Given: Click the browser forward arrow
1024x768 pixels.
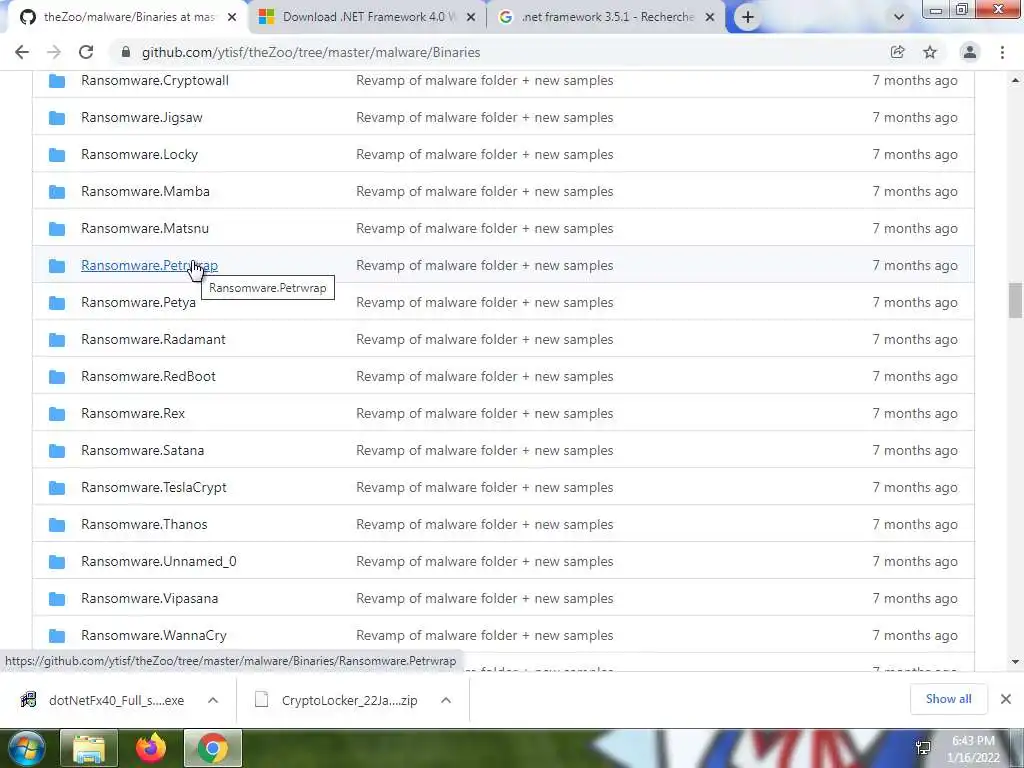Looking at the screenshot, I should (x=54, y=52).
